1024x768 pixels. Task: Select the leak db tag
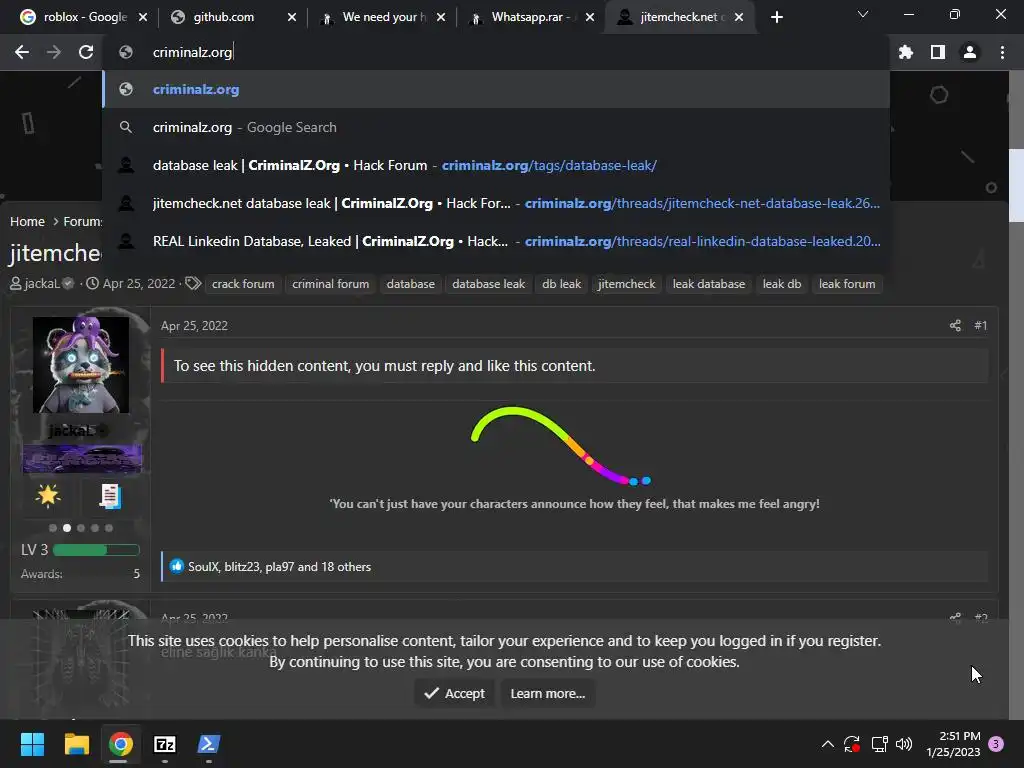click(x=782, y=284)
